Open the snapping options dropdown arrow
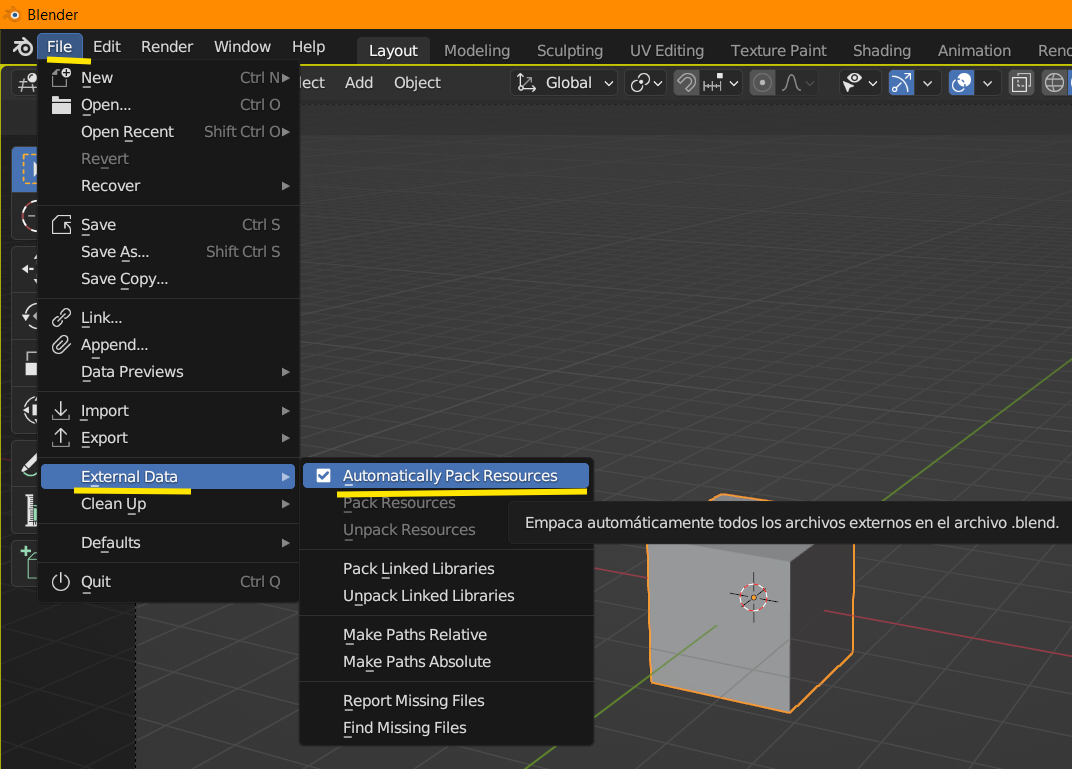The image size is (1072, 769). pos(734,83)
